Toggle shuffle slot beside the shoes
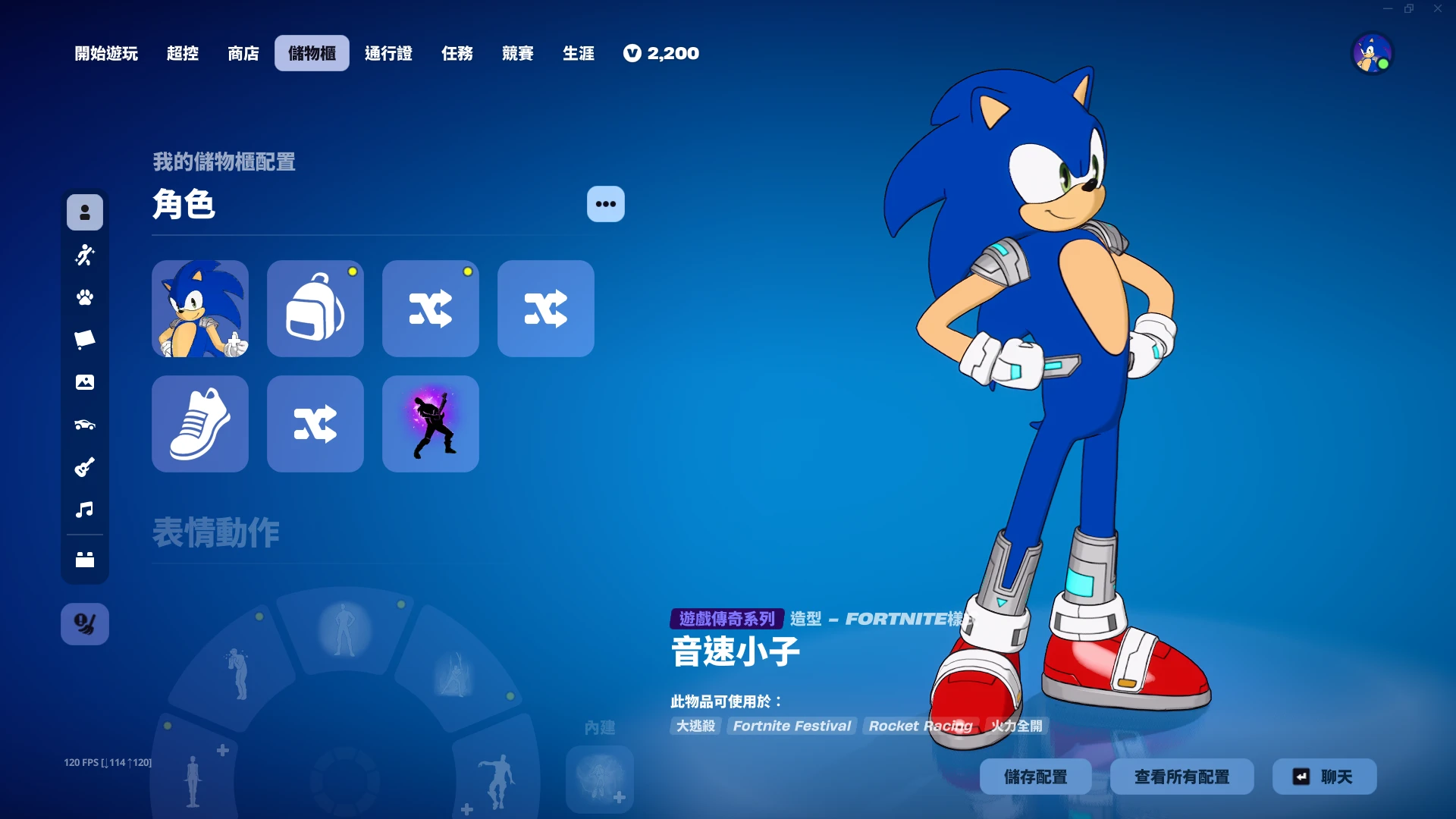 click(x=315, y=424)
